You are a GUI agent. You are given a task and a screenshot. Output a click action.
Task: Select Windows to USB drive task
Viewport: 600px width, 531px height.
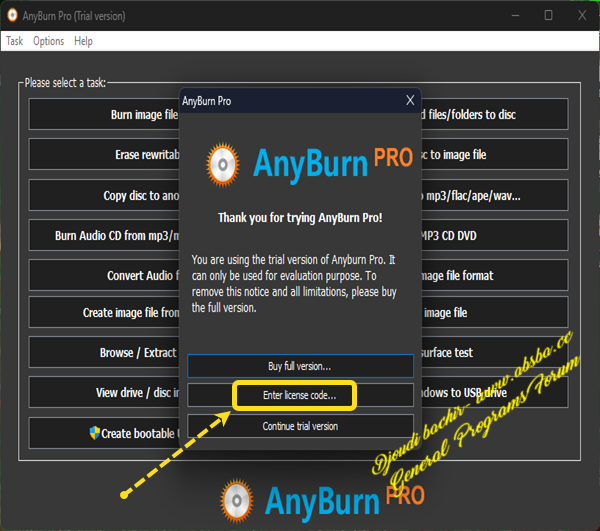point(495,393)
